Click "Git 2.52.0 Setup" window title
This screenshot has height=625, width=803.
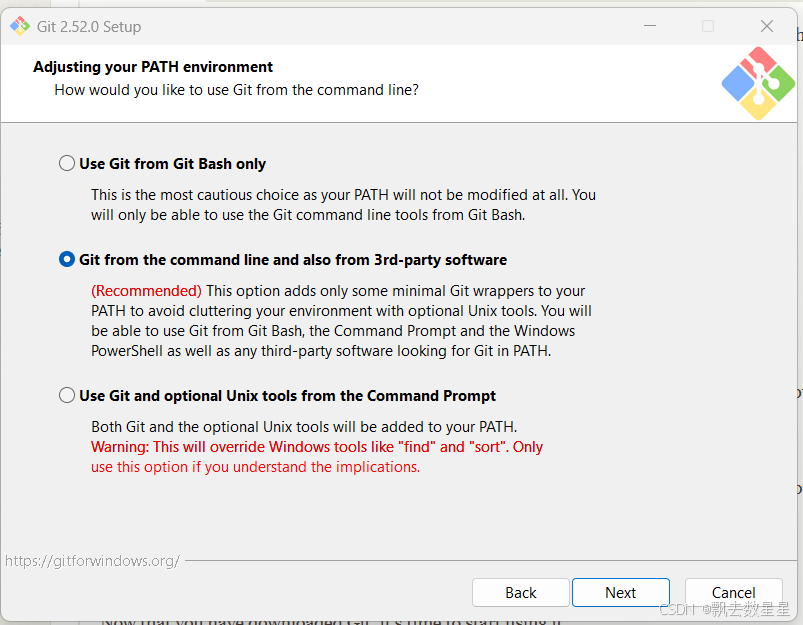pos(89,27)
